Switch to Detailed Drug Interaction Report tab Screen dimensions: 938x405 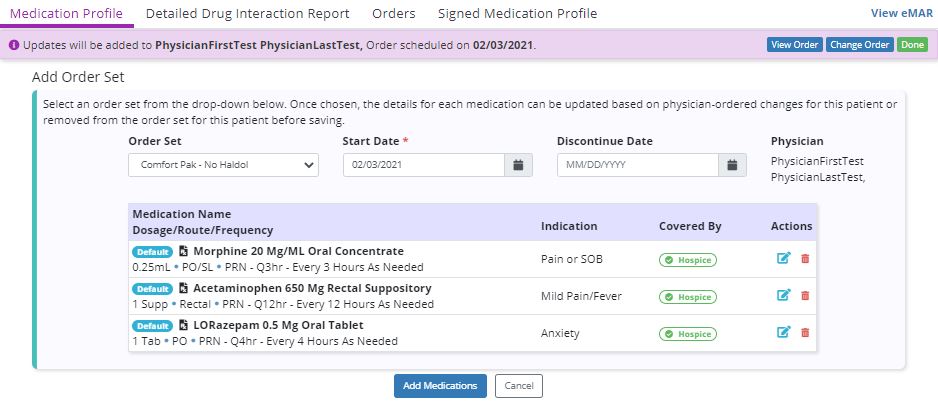point(247,14)
